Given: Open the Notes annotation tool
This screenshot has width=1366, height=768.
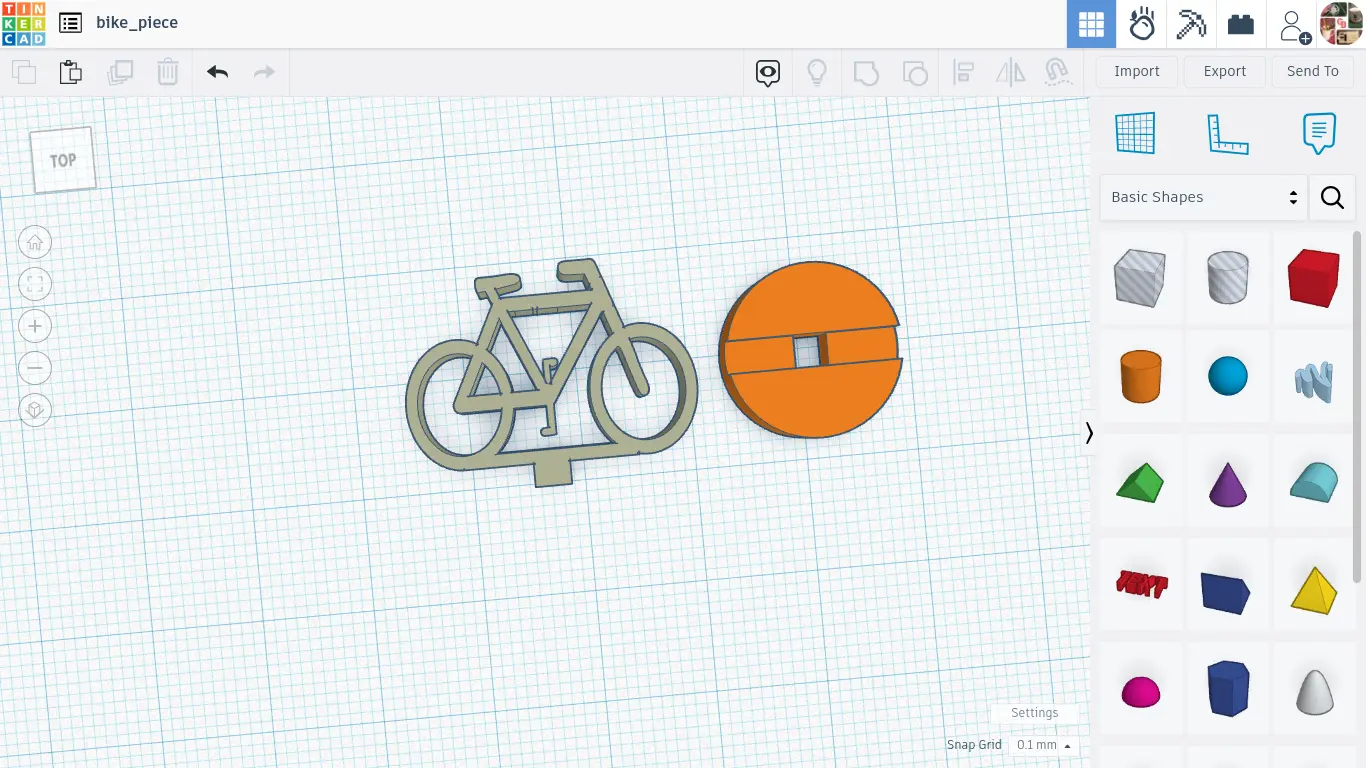Looking at the screenshot, I should 1319,131.
